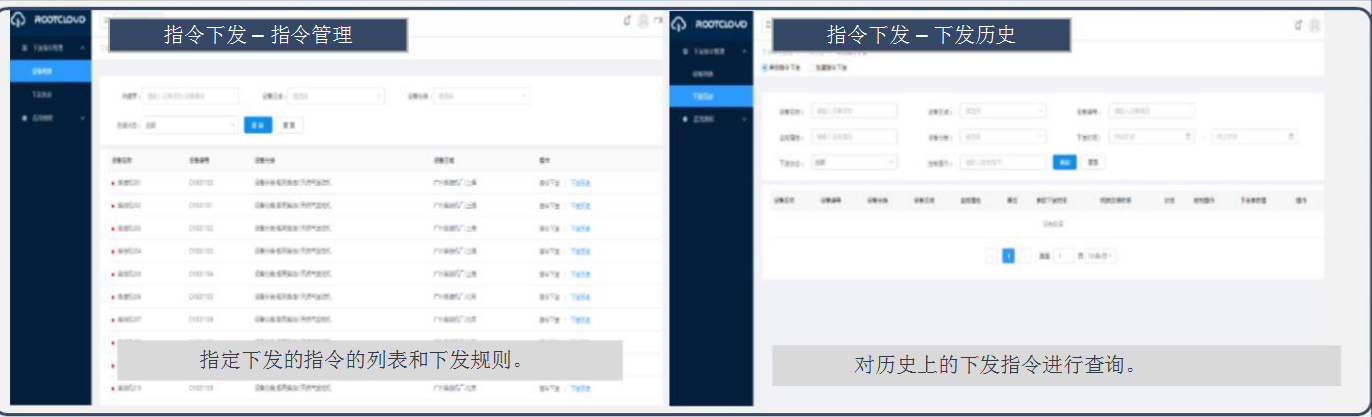Image resolution: width=1372 pixels, height=417 pixels.
Task: Open the 设备区域 dropdown in 下发历史 screen
Action: (1003, 111)
